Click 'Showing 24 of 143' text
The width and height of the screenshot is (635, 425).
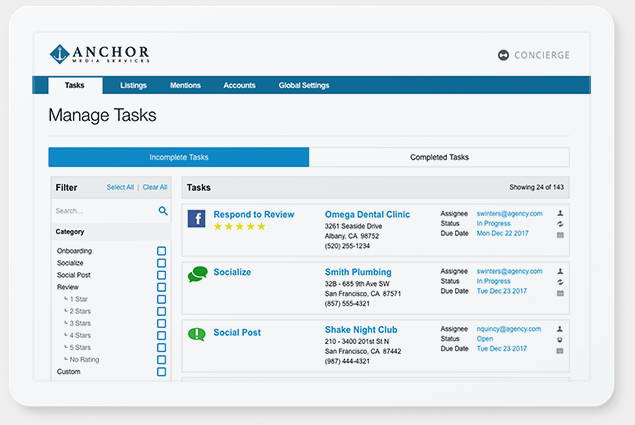[536, 187]
